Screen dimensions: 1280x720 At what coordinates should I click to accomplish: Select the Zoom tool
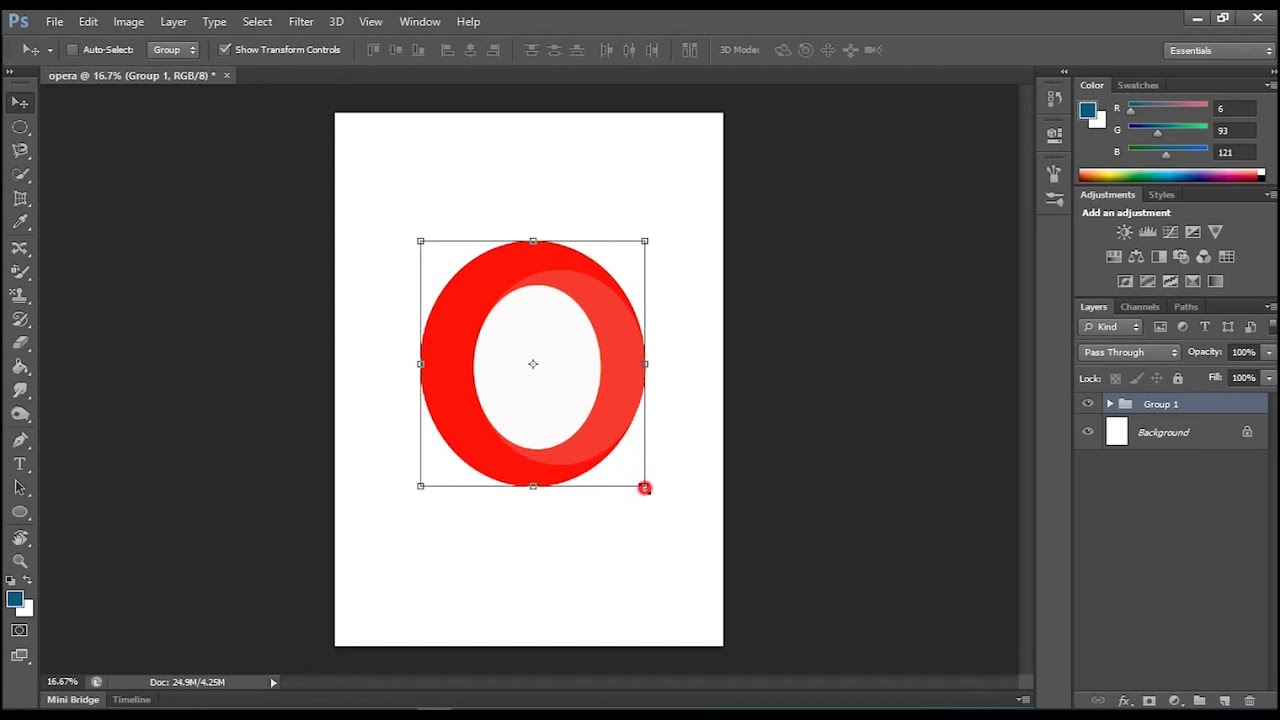[20, 562]
